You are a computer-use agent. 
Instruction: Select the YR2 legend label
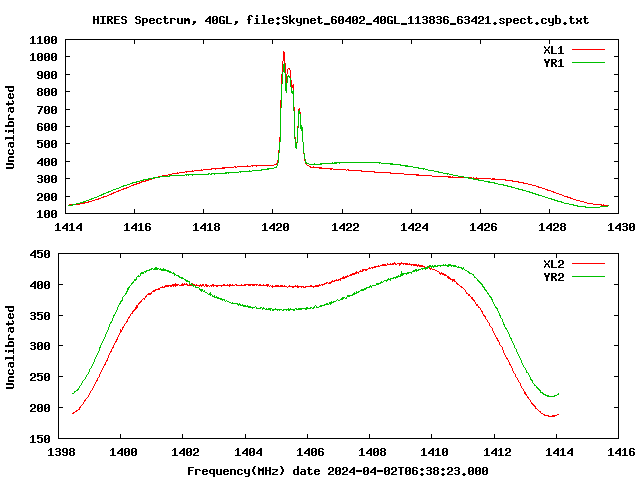pyautogui.click(x=553, y=277)
